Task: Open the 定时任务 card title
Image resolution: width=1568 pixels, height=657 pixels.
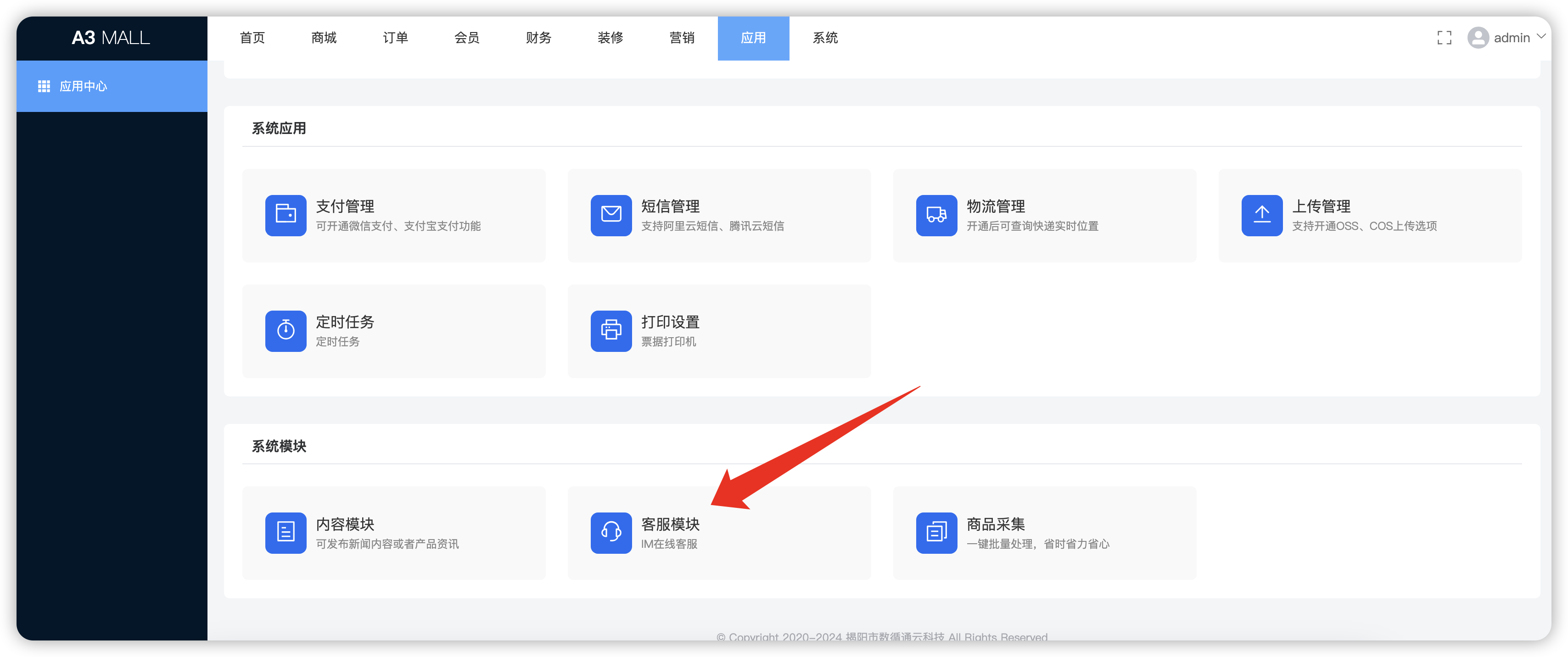Action: pyautogui.click(x=345, y=322)
